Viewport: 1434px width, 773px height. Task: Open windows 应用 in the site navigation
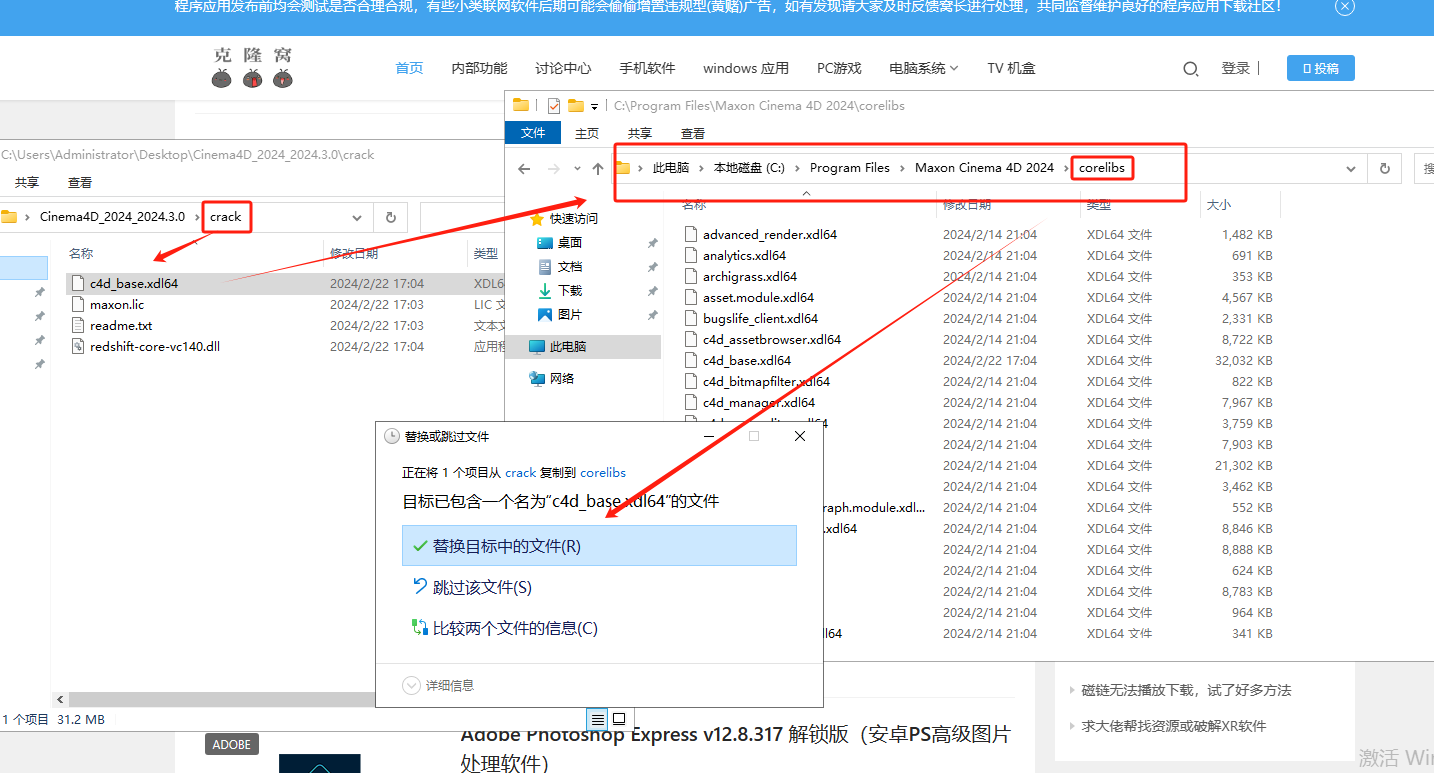coord(746,68)
